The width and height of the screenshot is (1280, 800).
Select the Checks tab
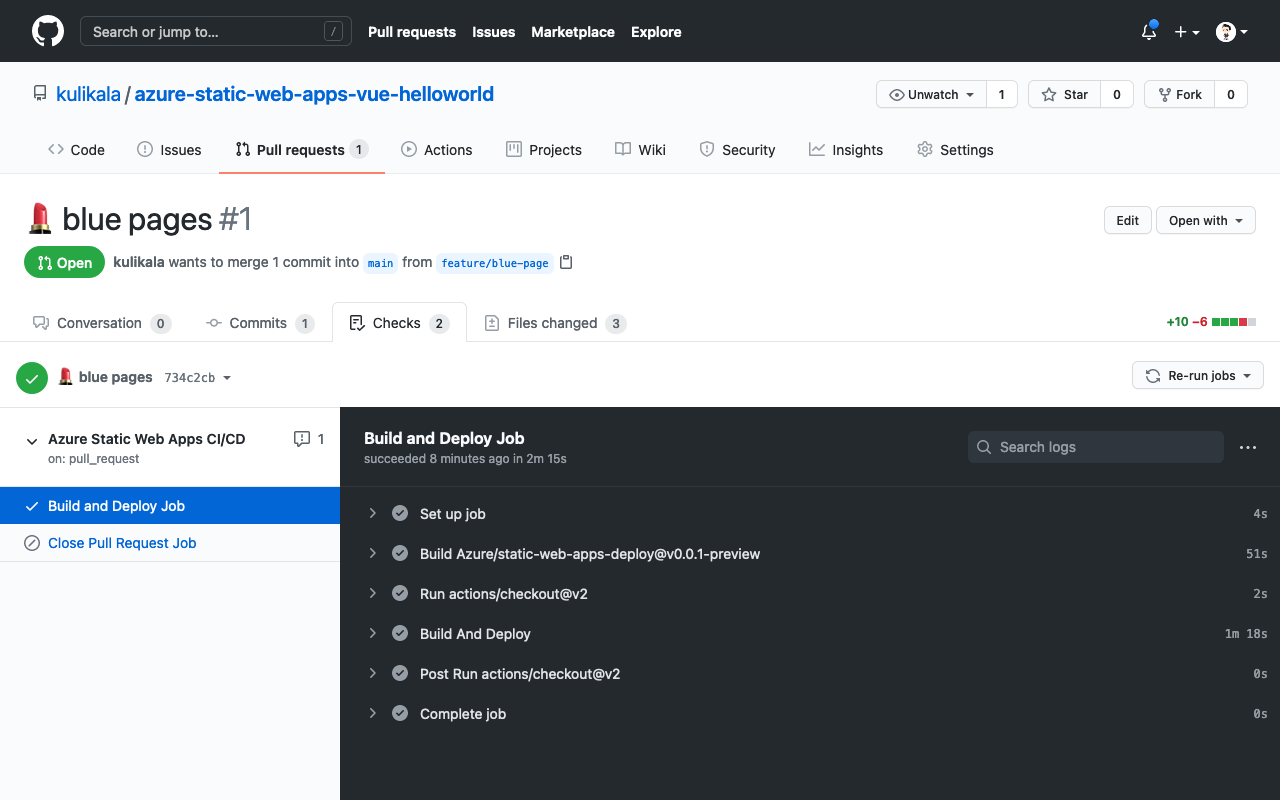pyautogui.click(x=399, y=323)
